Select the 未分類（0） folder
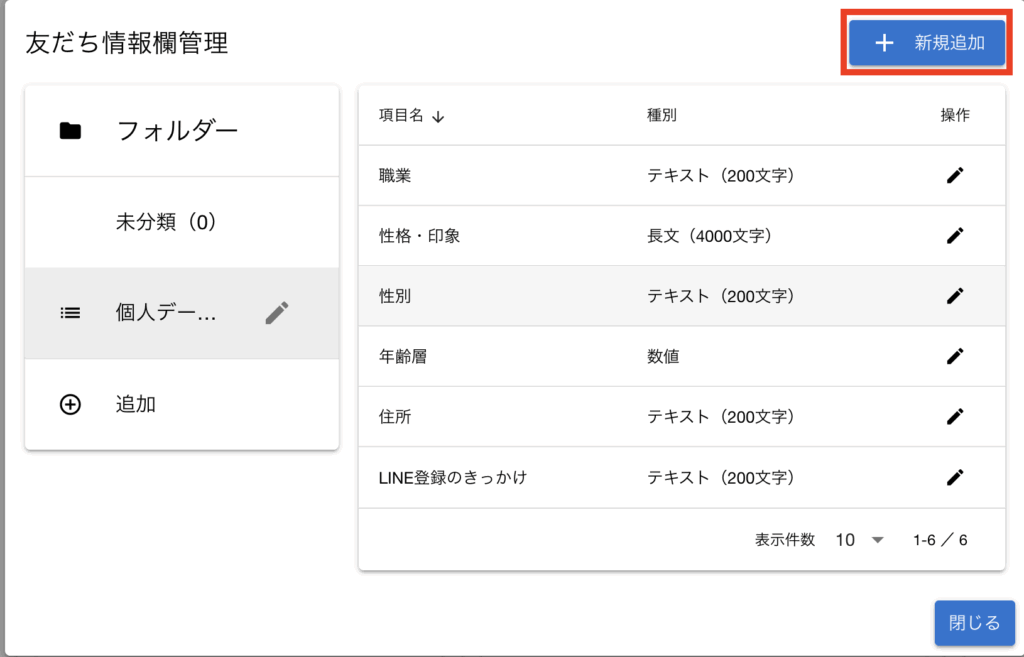The image size is (1024, 657). (166, 222)
